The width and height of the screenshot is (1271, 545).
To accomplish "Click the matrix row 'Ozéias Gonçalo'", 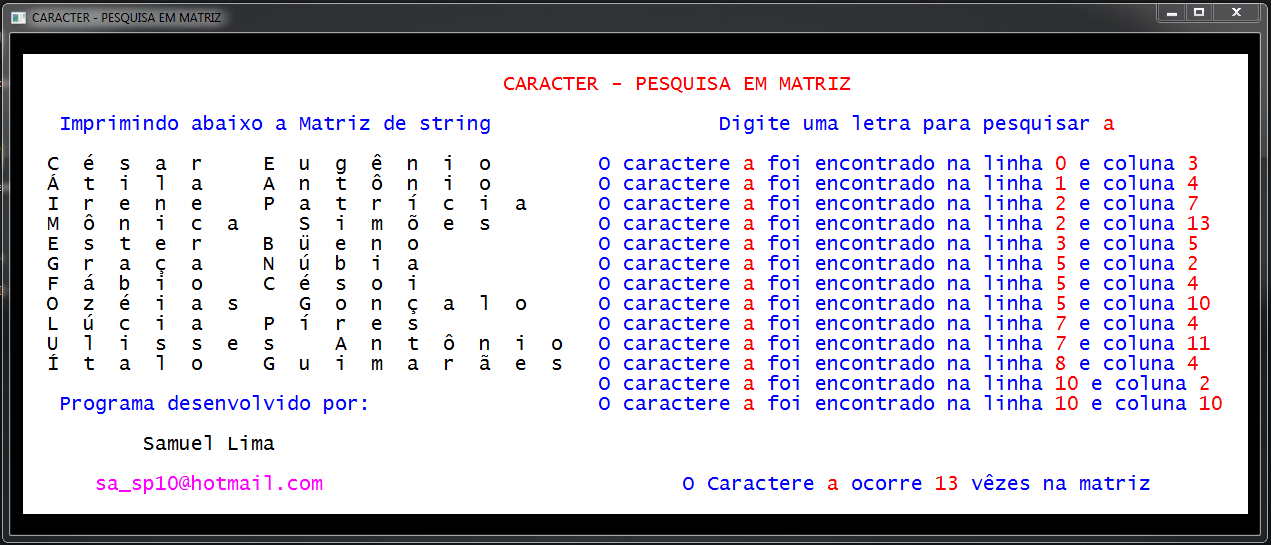I will (287, 304).
